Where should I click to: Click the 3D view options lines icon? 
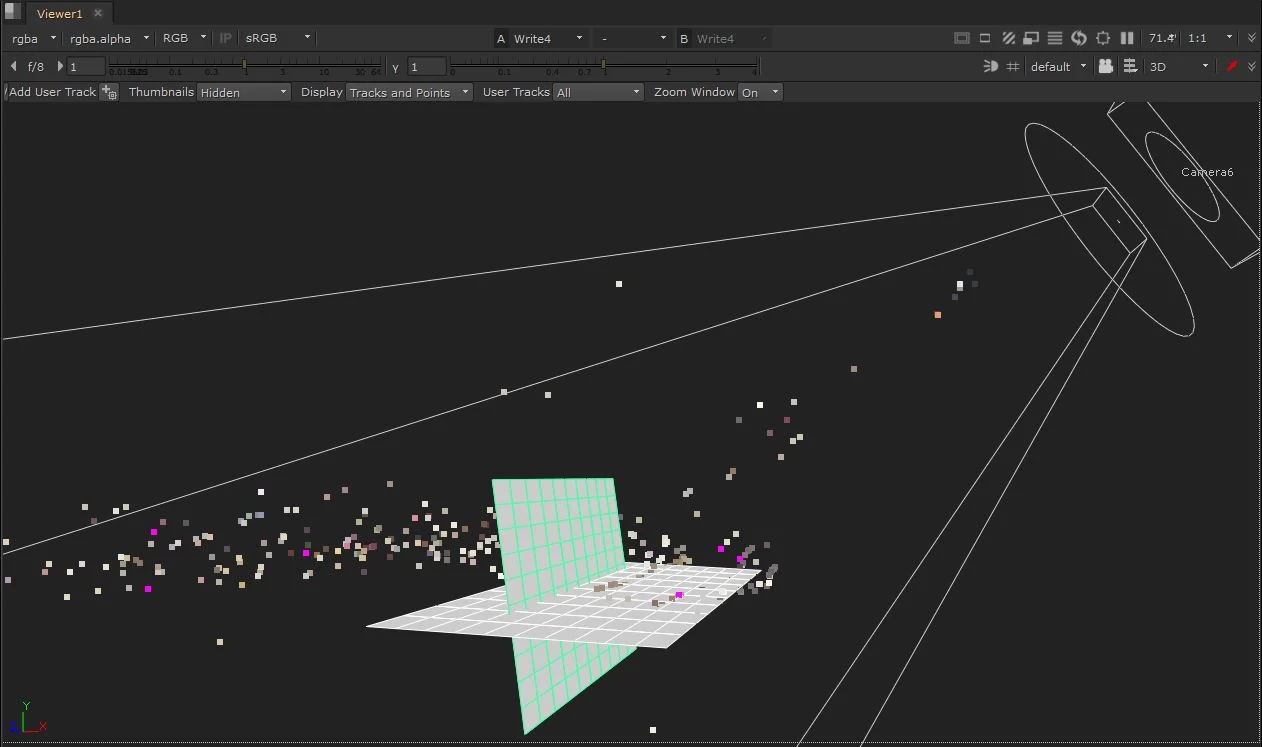click(1130, 66)
